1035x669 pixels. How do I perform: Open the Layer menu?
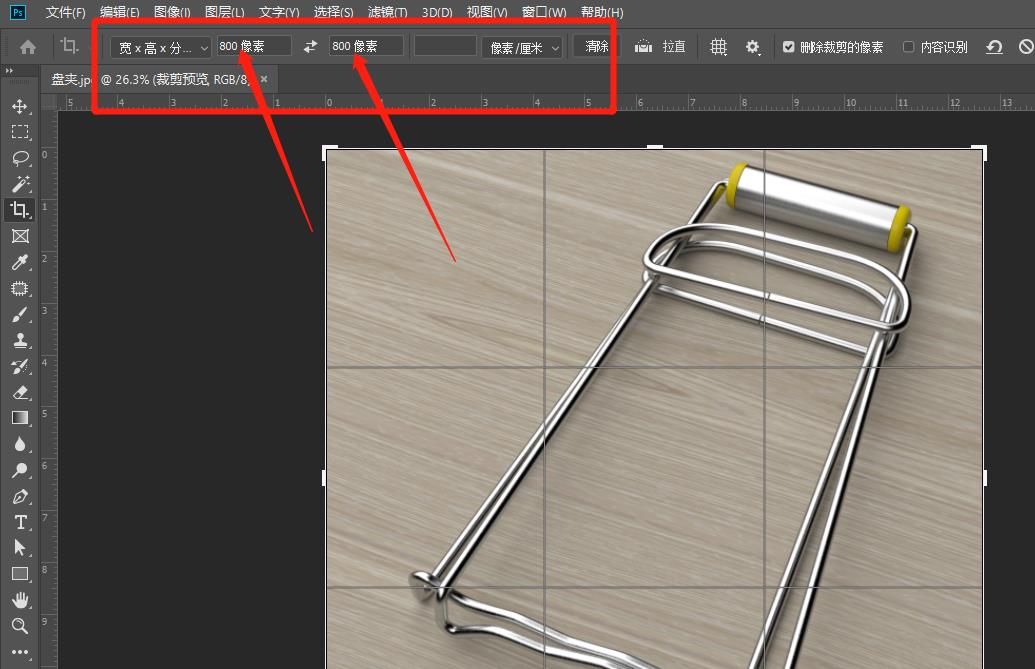point(224,12)
